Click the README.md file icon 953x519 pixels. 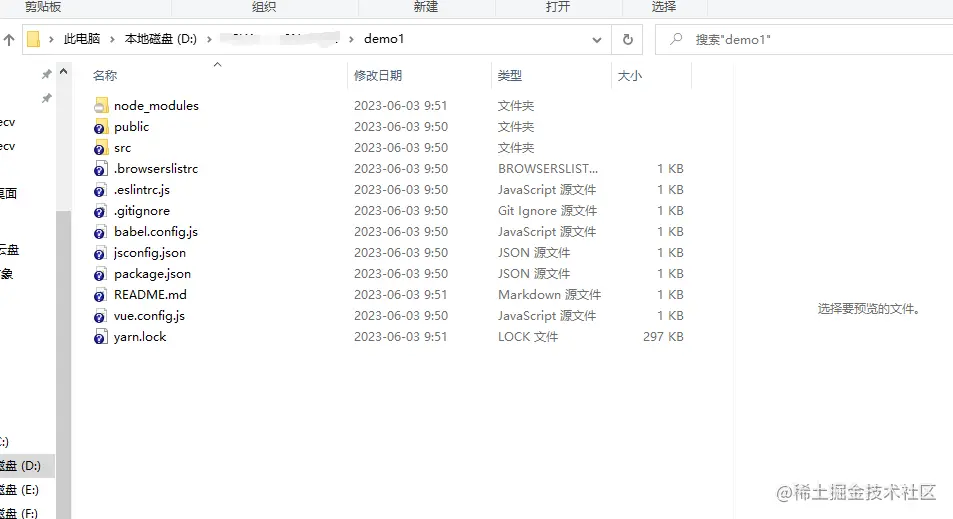click(x=101, y=295)
